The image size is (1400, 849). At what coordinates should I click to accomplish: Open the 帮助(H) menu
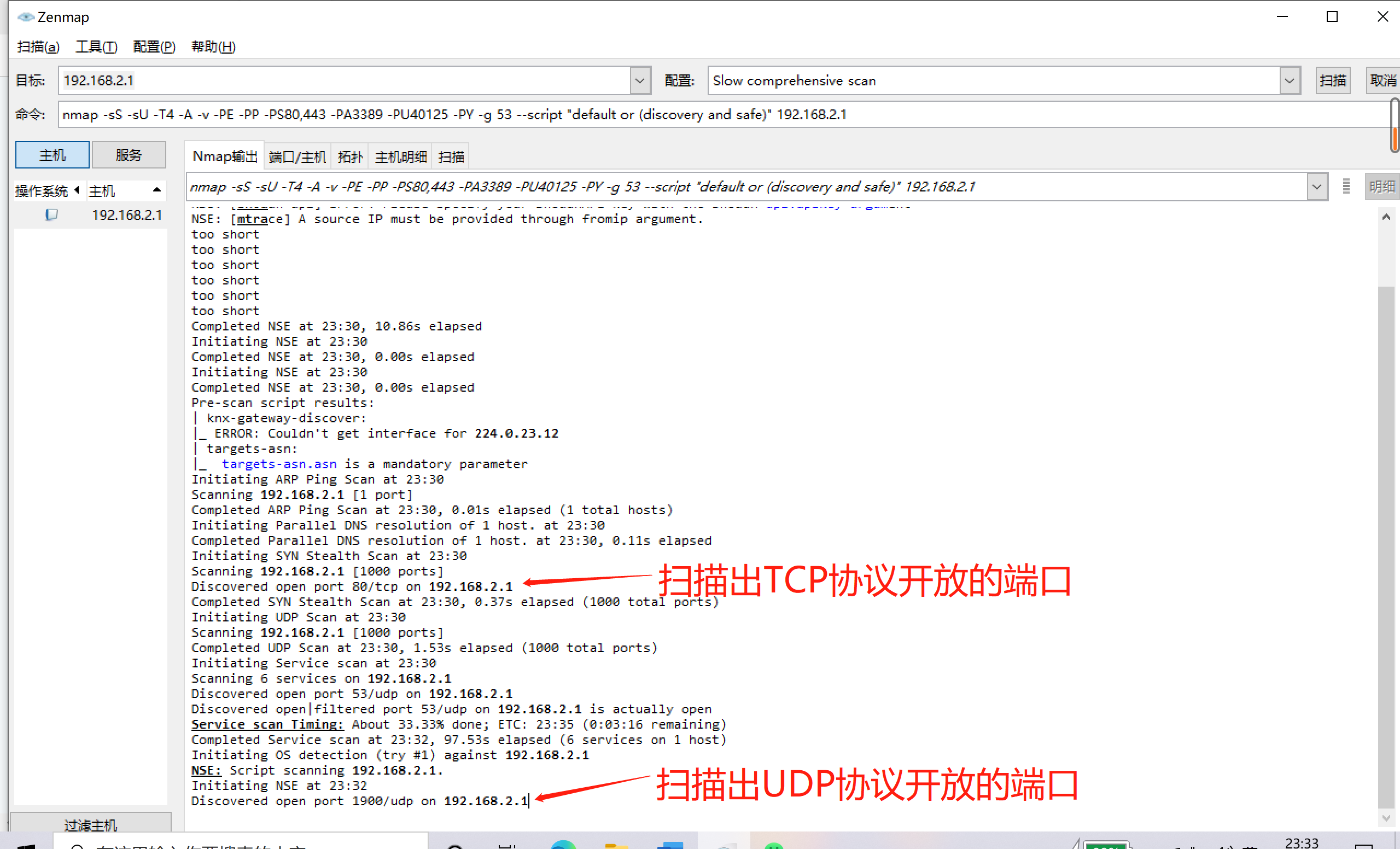click(213, 46)
